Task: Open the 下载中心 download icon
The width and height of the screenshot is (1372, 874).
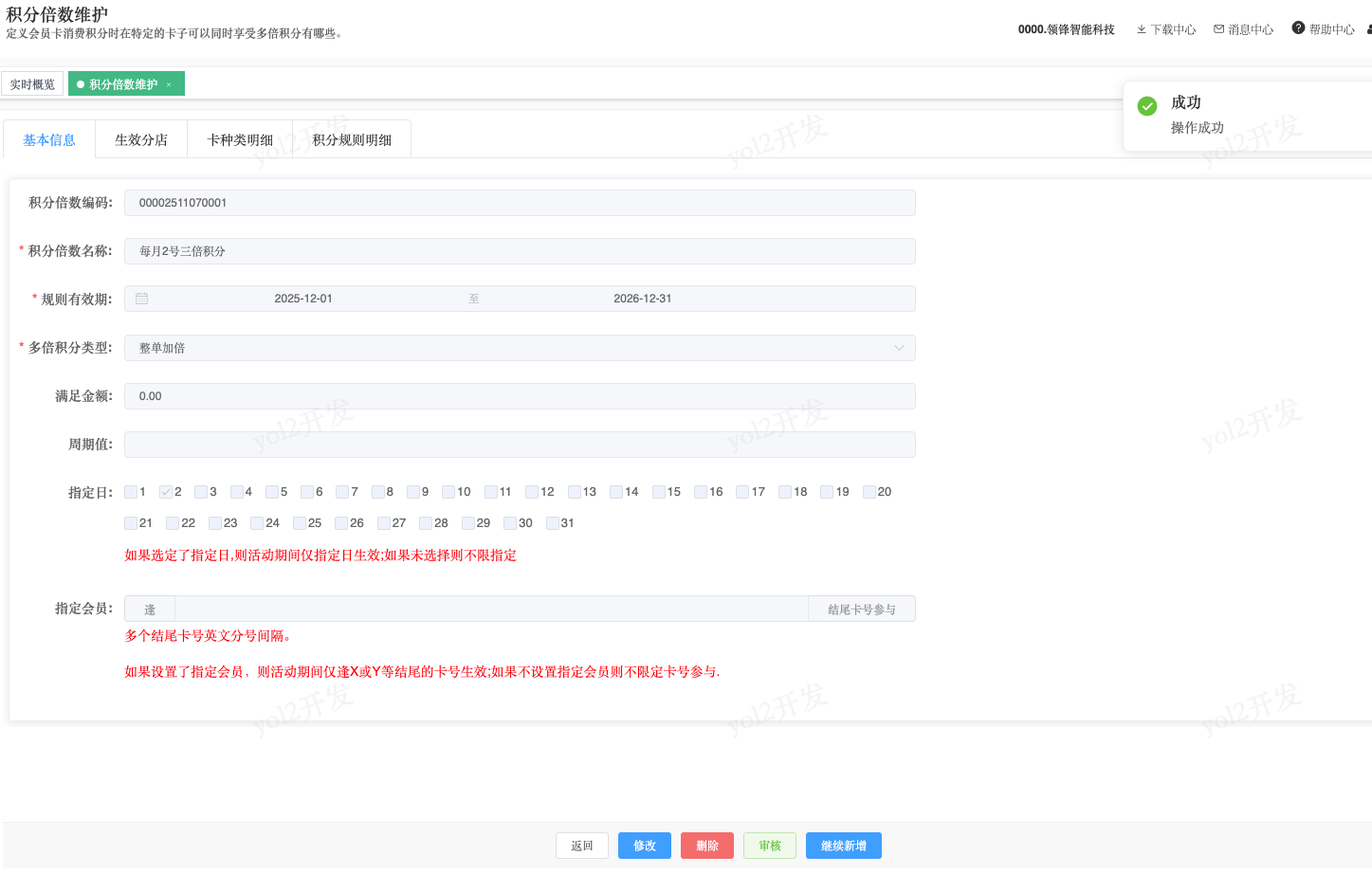Action: point(1142,29)
